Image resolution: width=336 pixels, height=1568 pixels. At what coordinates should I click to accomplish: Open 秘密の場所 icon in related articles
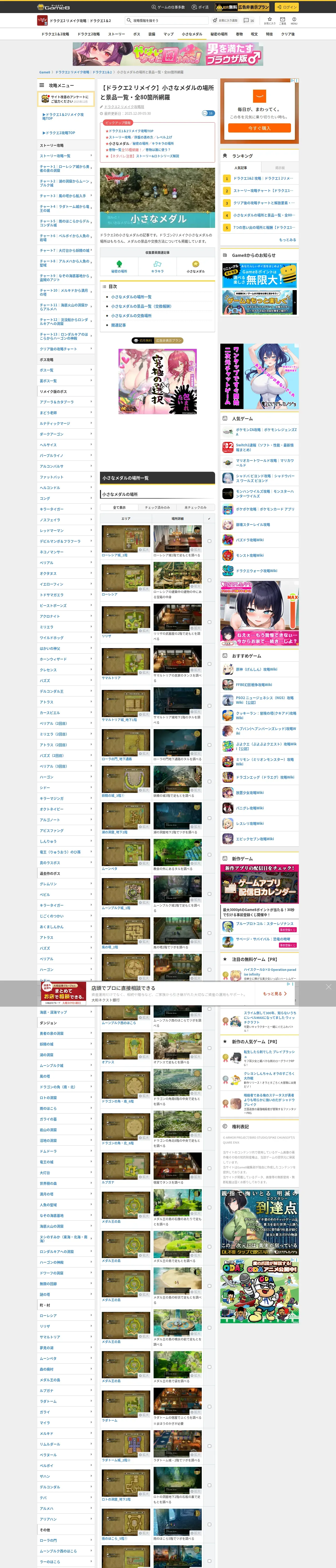[120, 264]
